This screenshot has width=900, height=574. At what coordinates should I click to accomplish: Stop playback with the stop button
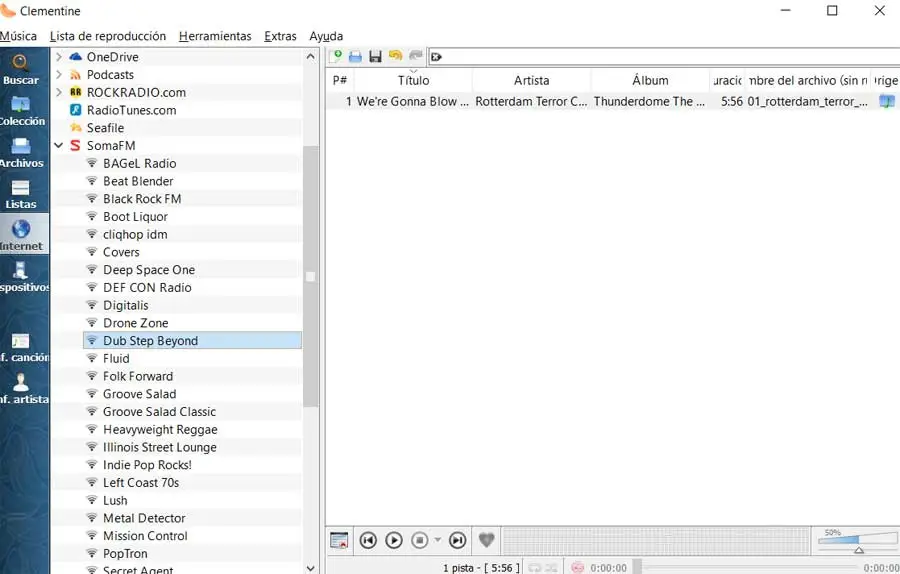click(x=420, y=540)
